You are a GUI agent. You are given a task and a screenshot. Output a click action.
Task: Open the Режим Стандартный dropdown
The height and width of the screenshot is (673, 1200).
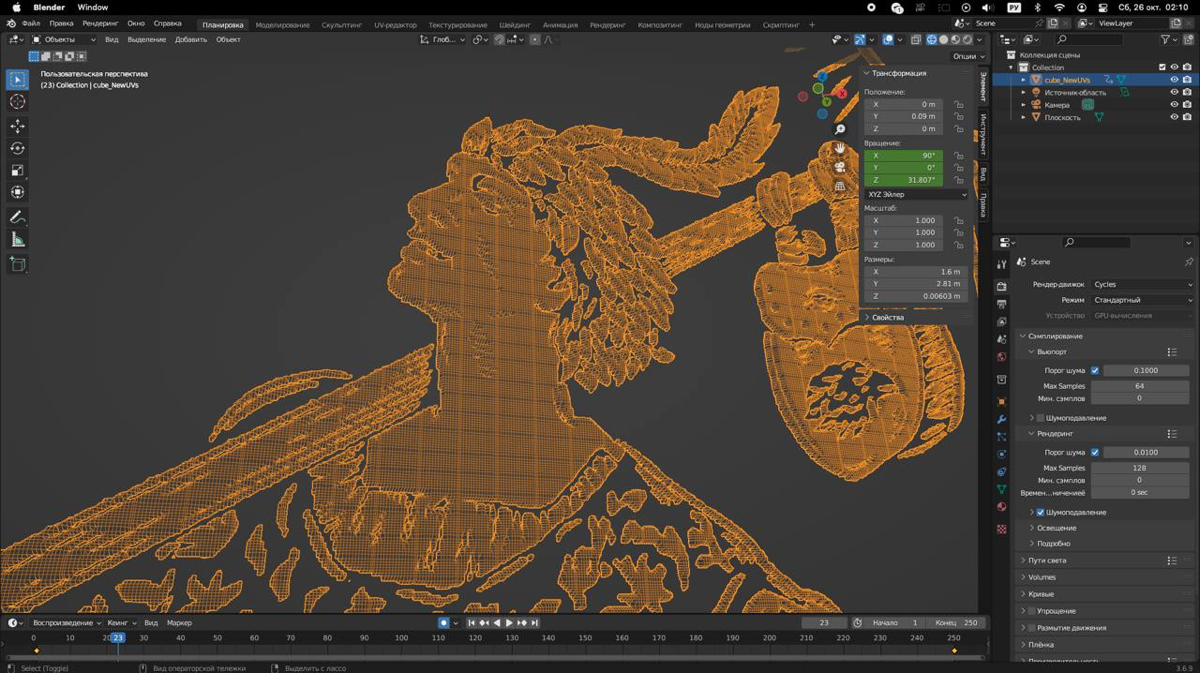click(x=1142, y=300)
